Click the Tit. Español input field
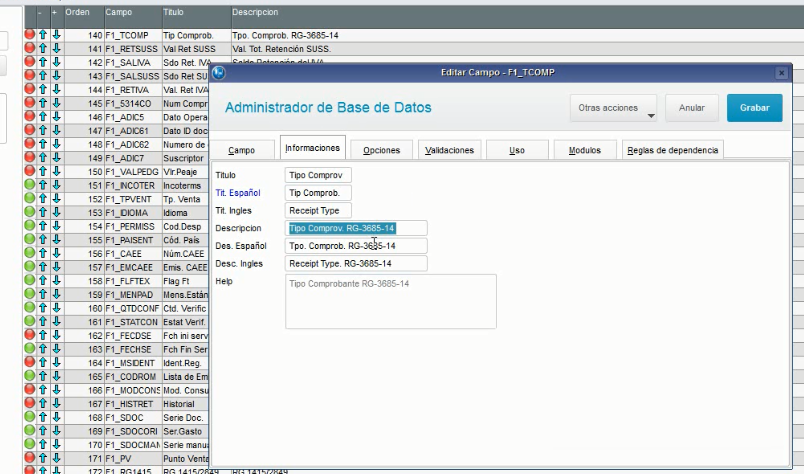 [x=318, y=193]
